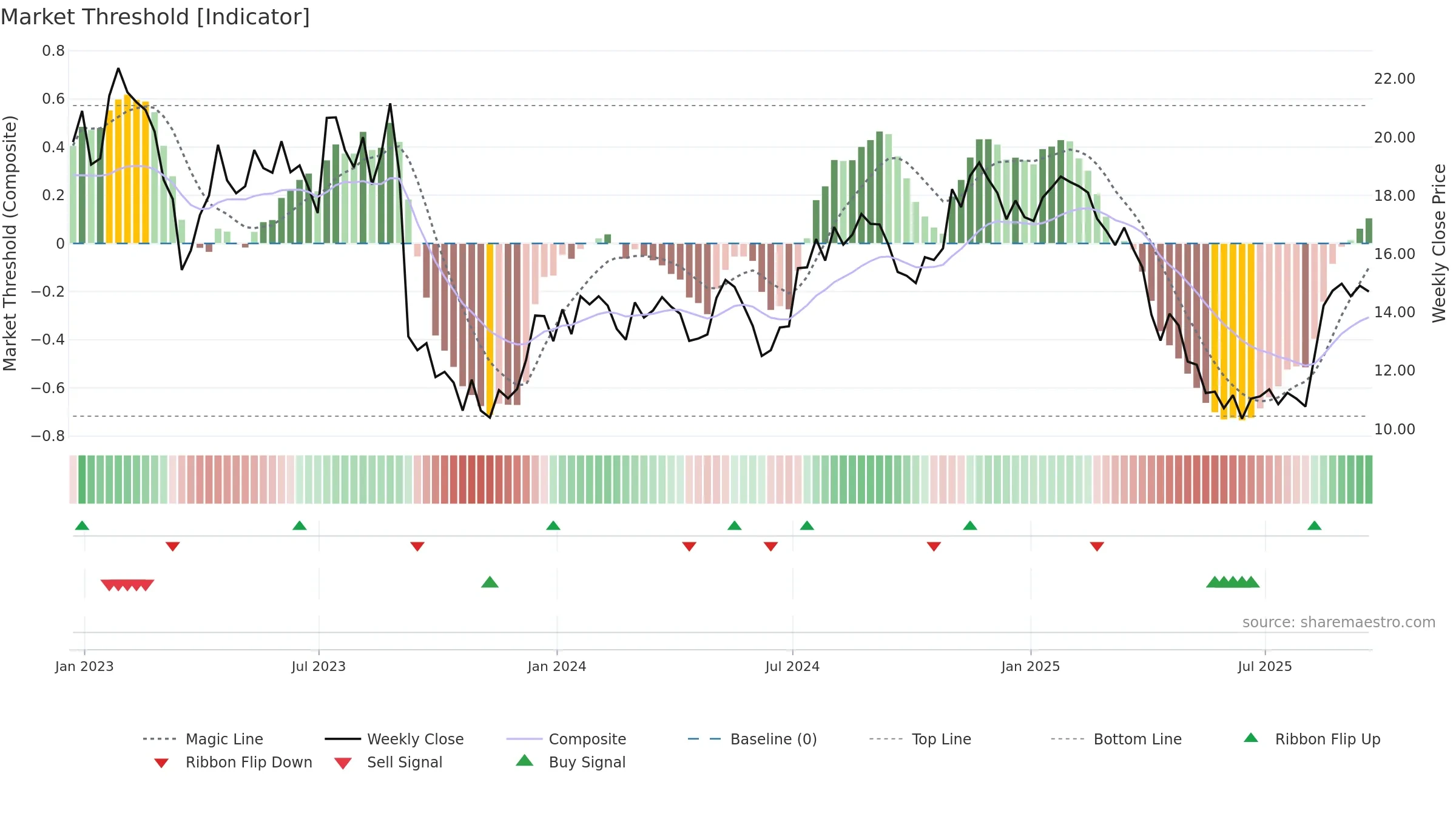Click the −0.8 left axis label
Viewport: 1456px width, 819px height.
[x=48, y=436]
